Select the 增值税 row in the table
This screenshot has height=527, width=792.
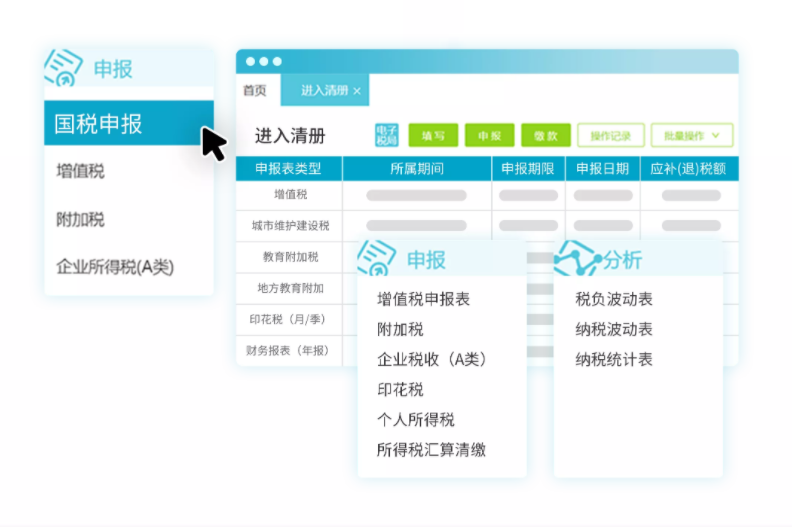click(x=487, y=195)
